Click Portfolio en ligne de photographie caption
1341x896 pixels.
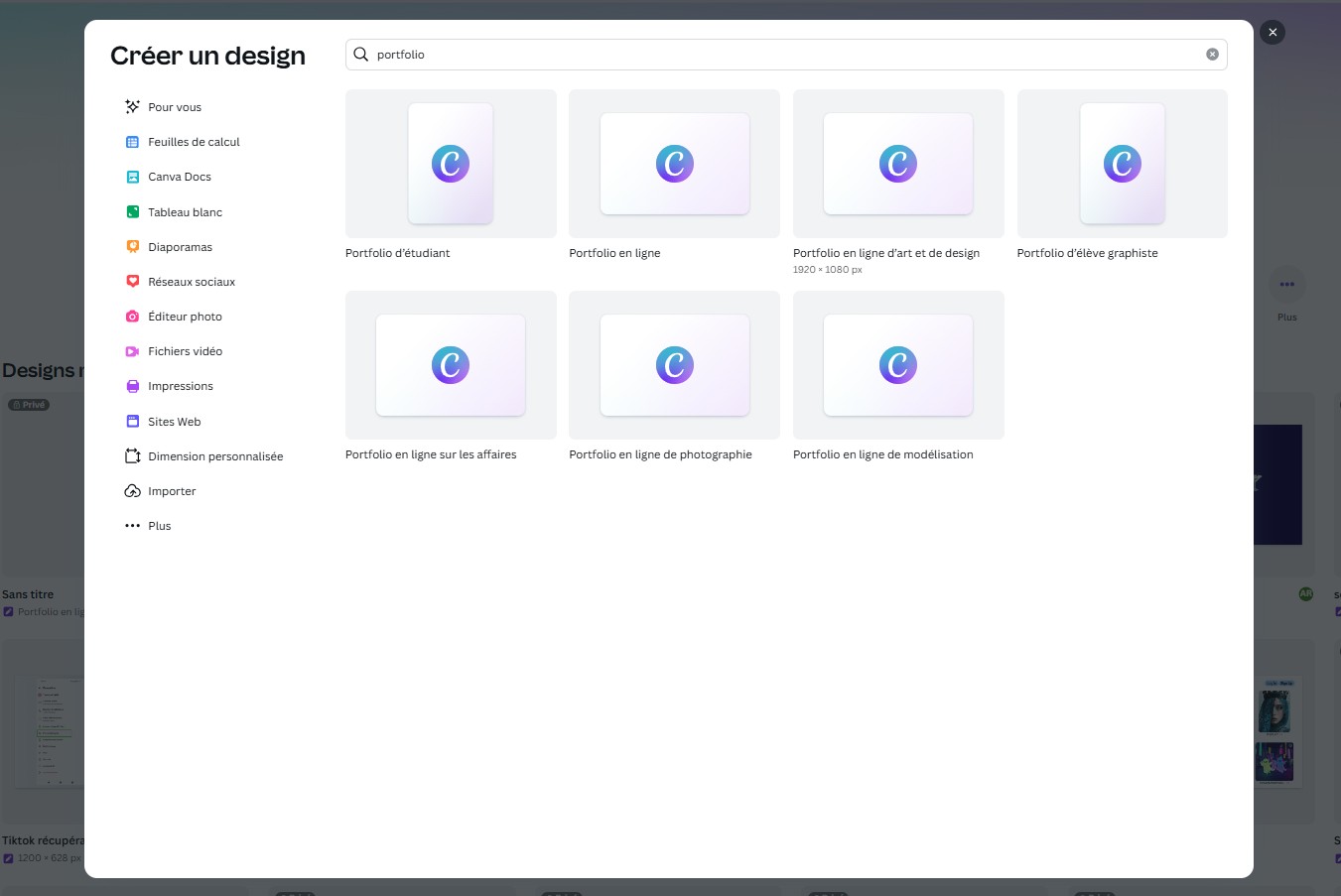click(660, 454)
